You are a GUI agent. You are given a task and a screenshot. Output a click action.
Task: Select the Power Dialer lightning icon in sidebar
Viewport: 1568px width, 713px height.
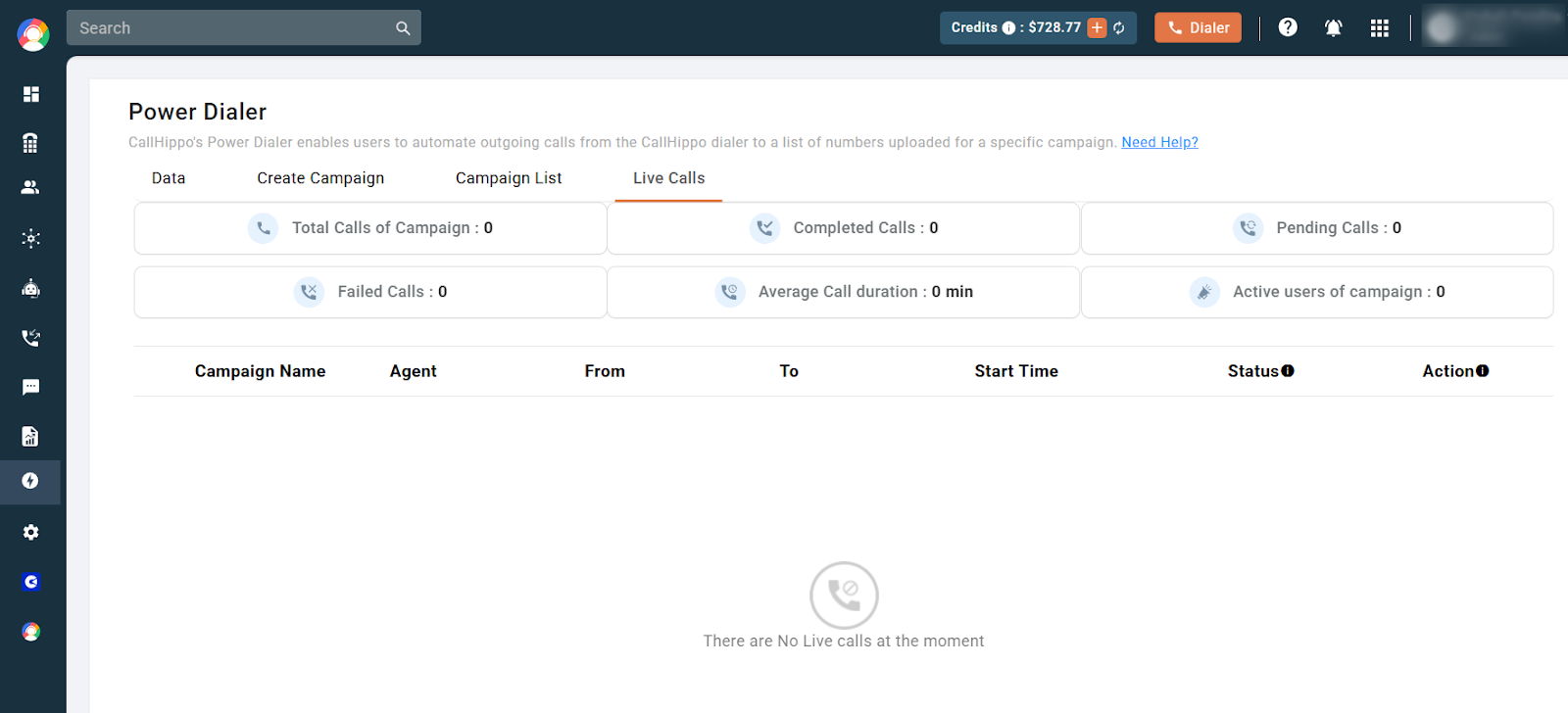[30, 481]
